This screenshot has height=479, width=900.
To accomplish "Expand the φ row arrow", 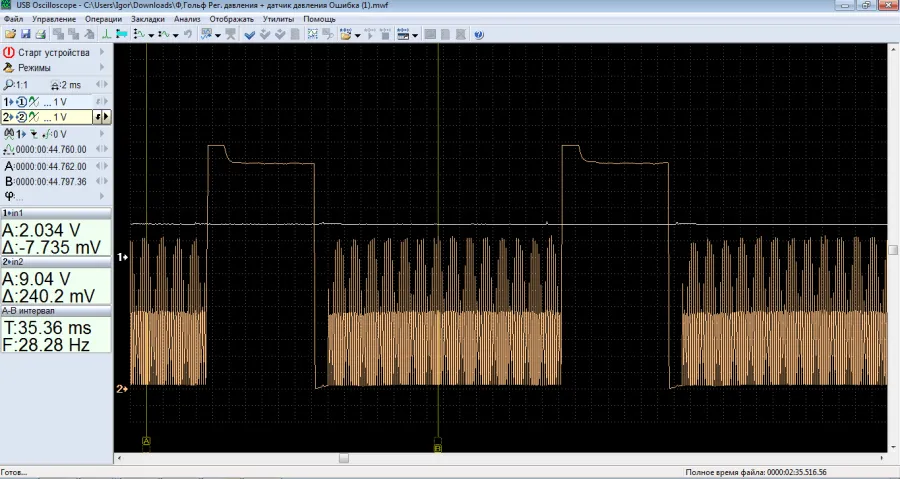I will pos(102,196).
